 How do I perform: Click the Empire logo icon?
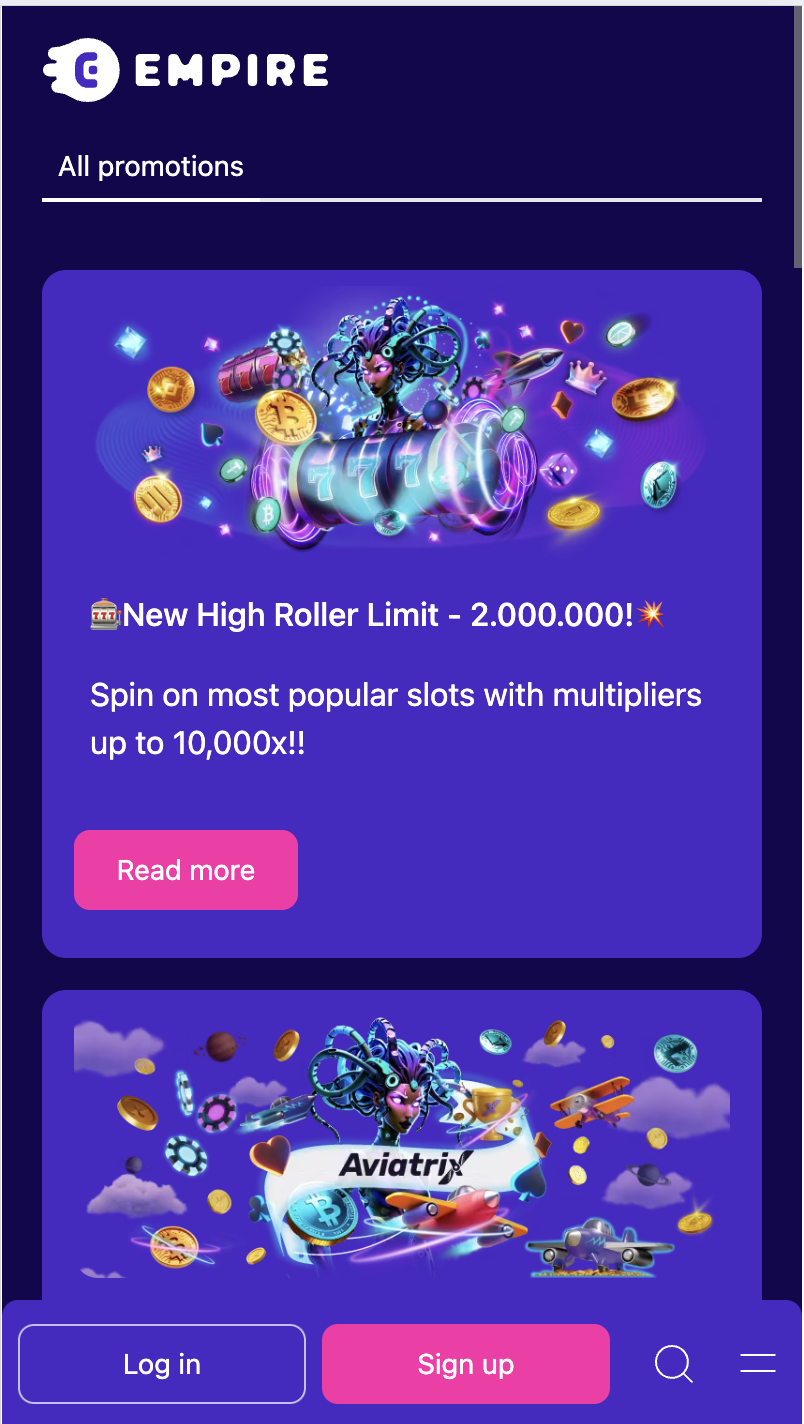pos(81,69)
